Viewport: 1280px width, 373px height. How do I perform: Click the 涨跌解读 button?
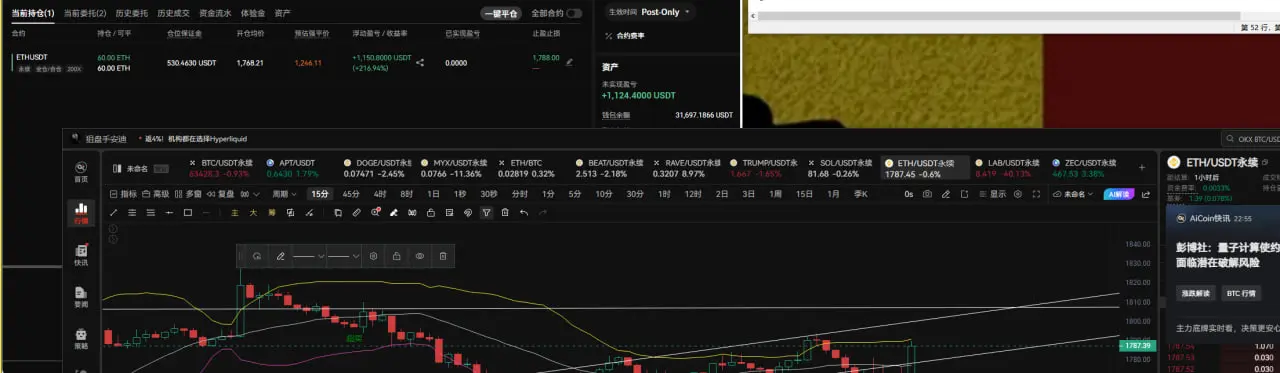click(1196, 293)
